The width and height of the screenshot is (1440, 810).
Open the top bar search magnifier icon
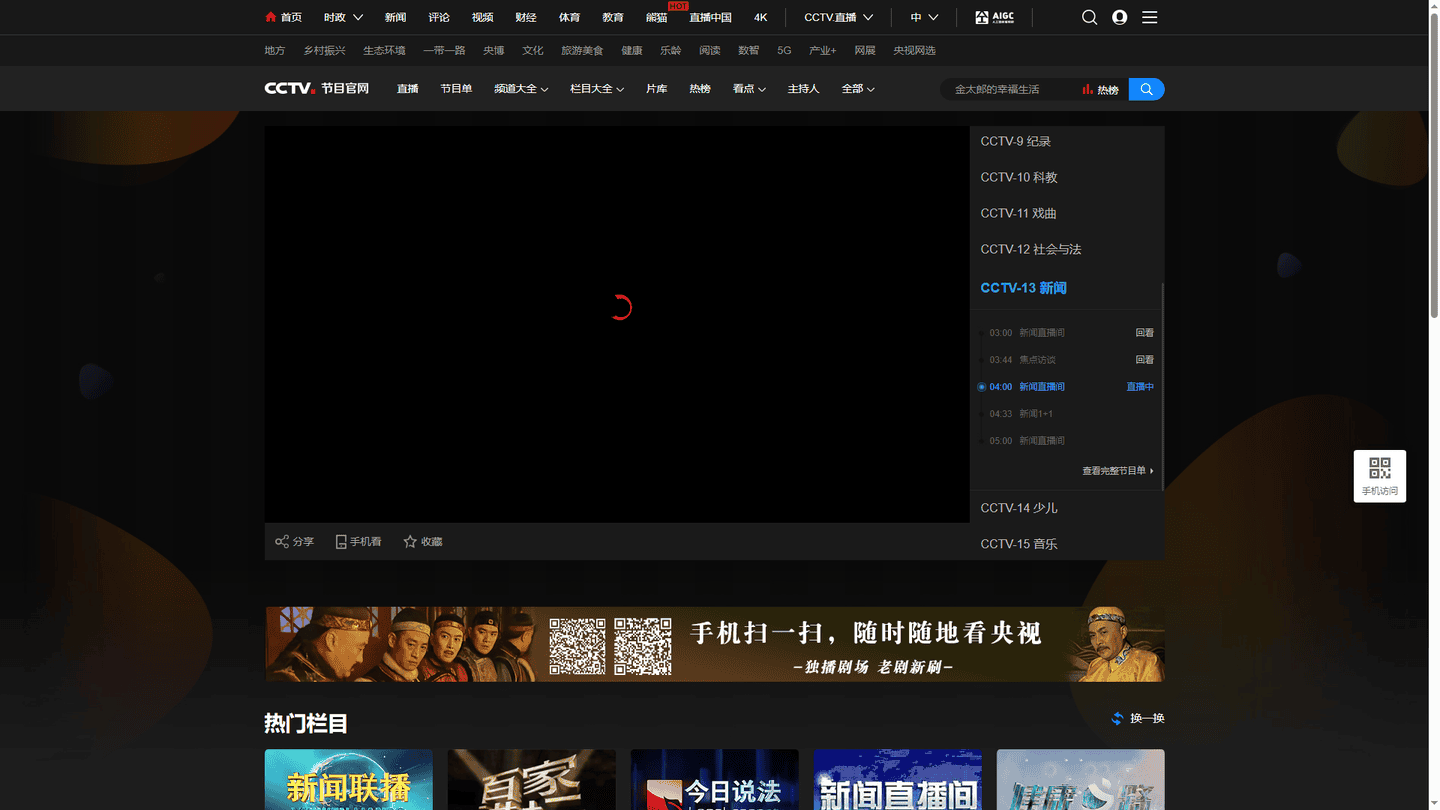[1090, 17]
